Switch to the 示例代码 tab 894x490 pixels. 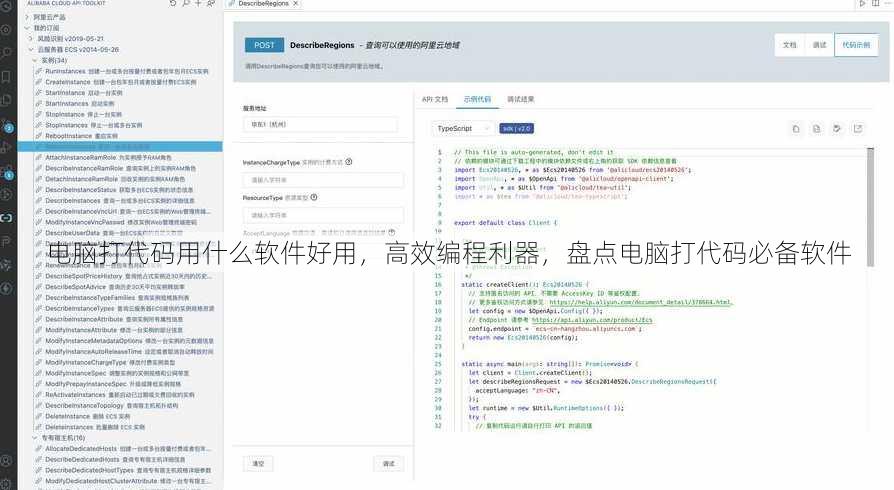tap(477, 99)
